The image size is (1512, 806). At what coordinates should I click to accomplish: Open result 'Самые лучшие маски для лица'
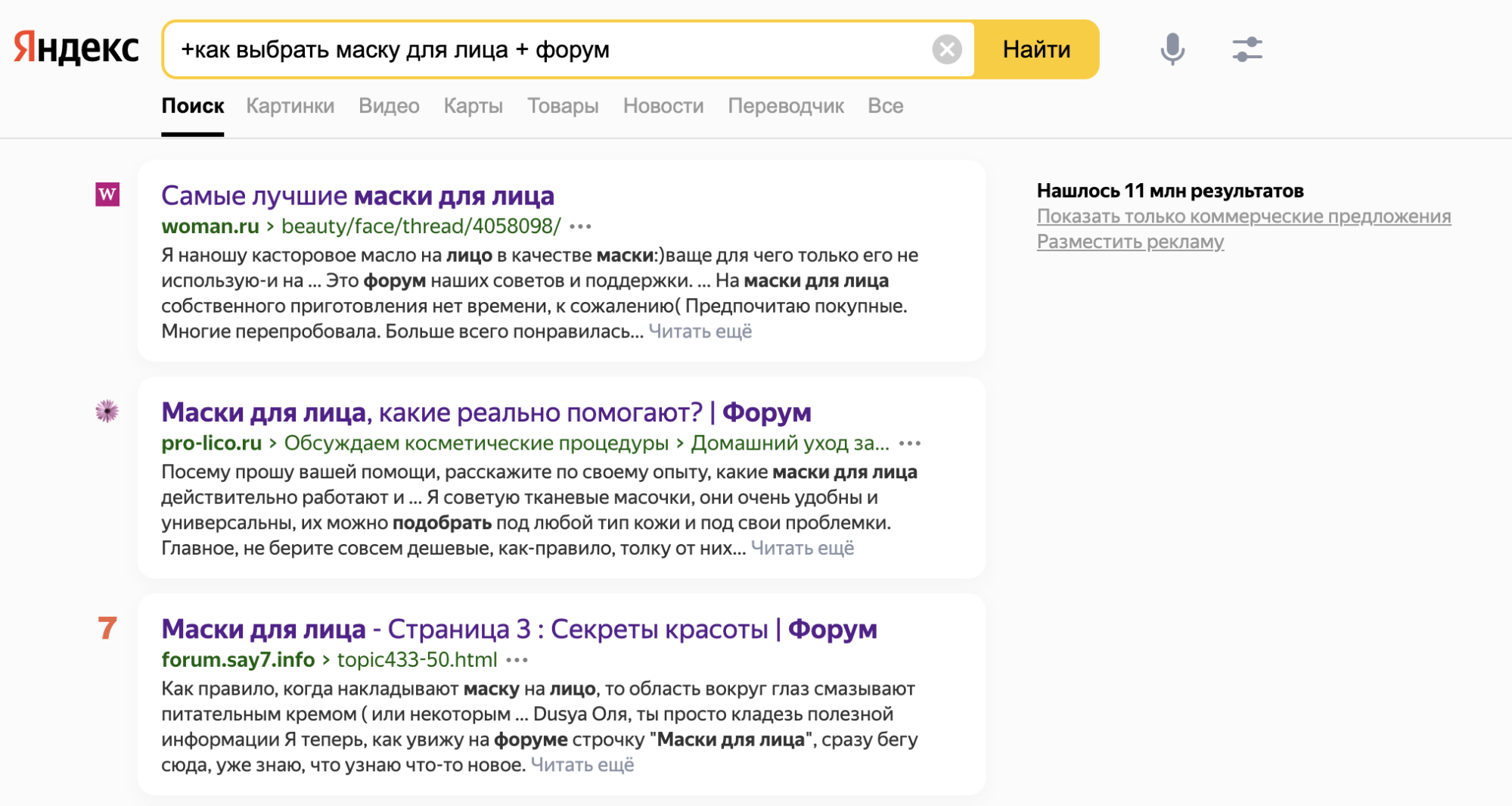pyautogui.click(x=358, y=195)
